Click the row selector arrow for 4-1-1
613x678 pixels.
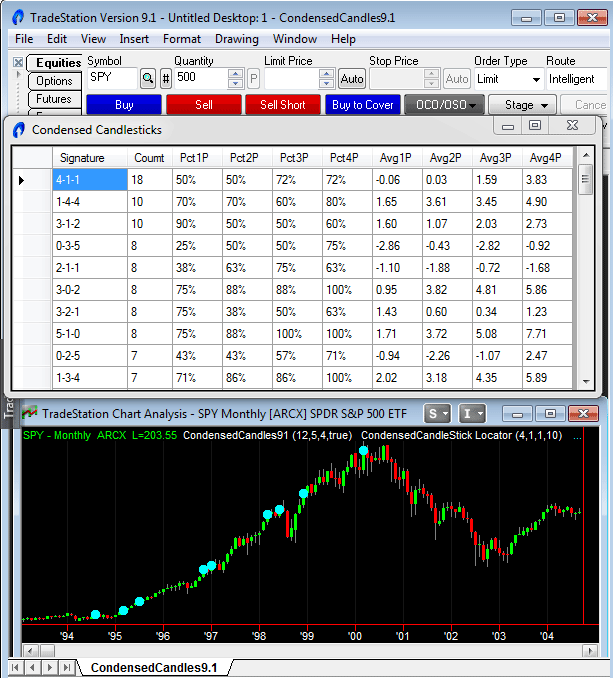pos(21,180)
